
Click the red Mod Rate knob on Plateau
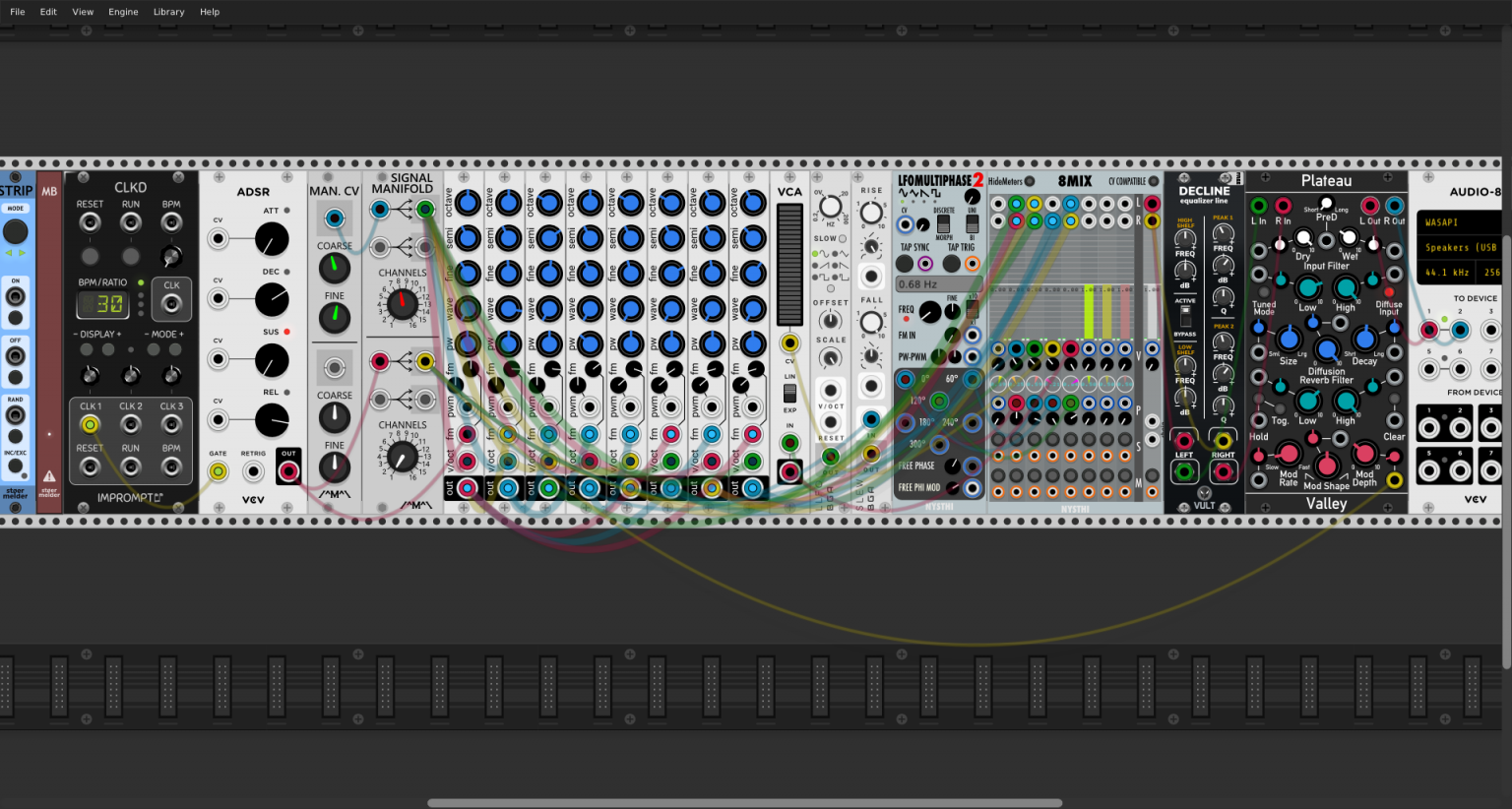[x=1289, y=455]
